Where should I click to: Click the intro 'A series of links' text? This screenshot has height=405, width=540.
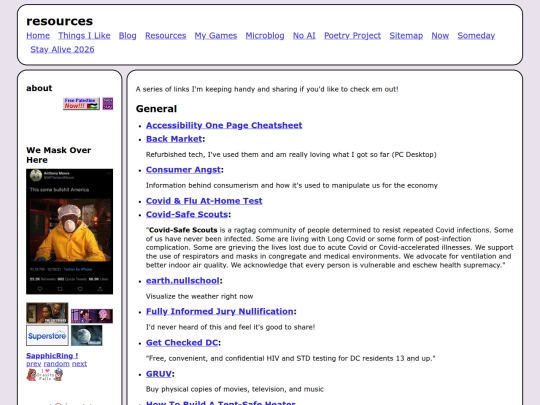click(267, 89)
